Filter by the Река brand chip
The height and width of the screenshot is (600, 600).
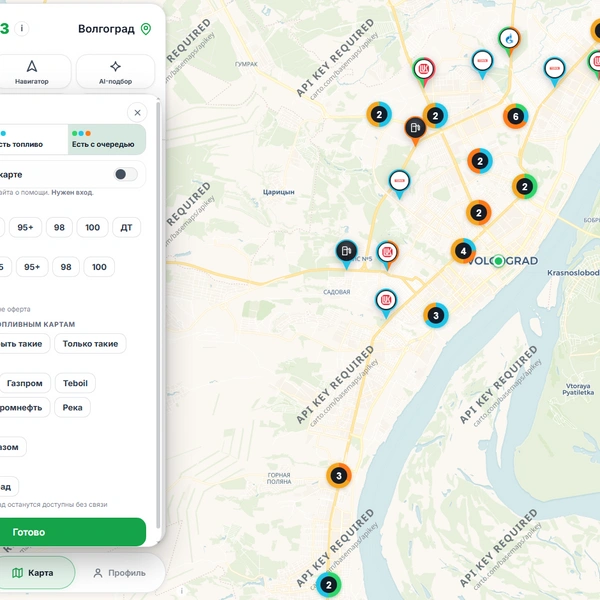[x=72, y=408]
